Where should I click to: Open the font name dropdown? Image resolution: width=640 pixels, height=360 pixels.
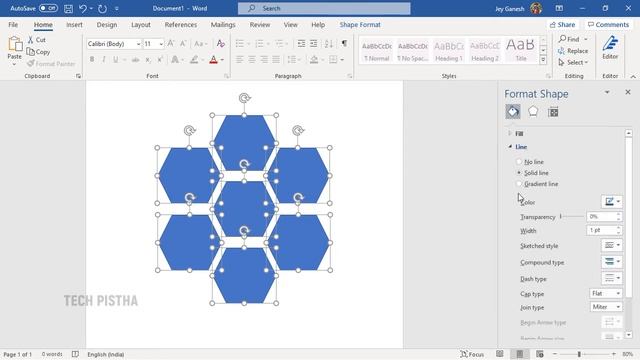pyautogui.click(x=138, y=44)
